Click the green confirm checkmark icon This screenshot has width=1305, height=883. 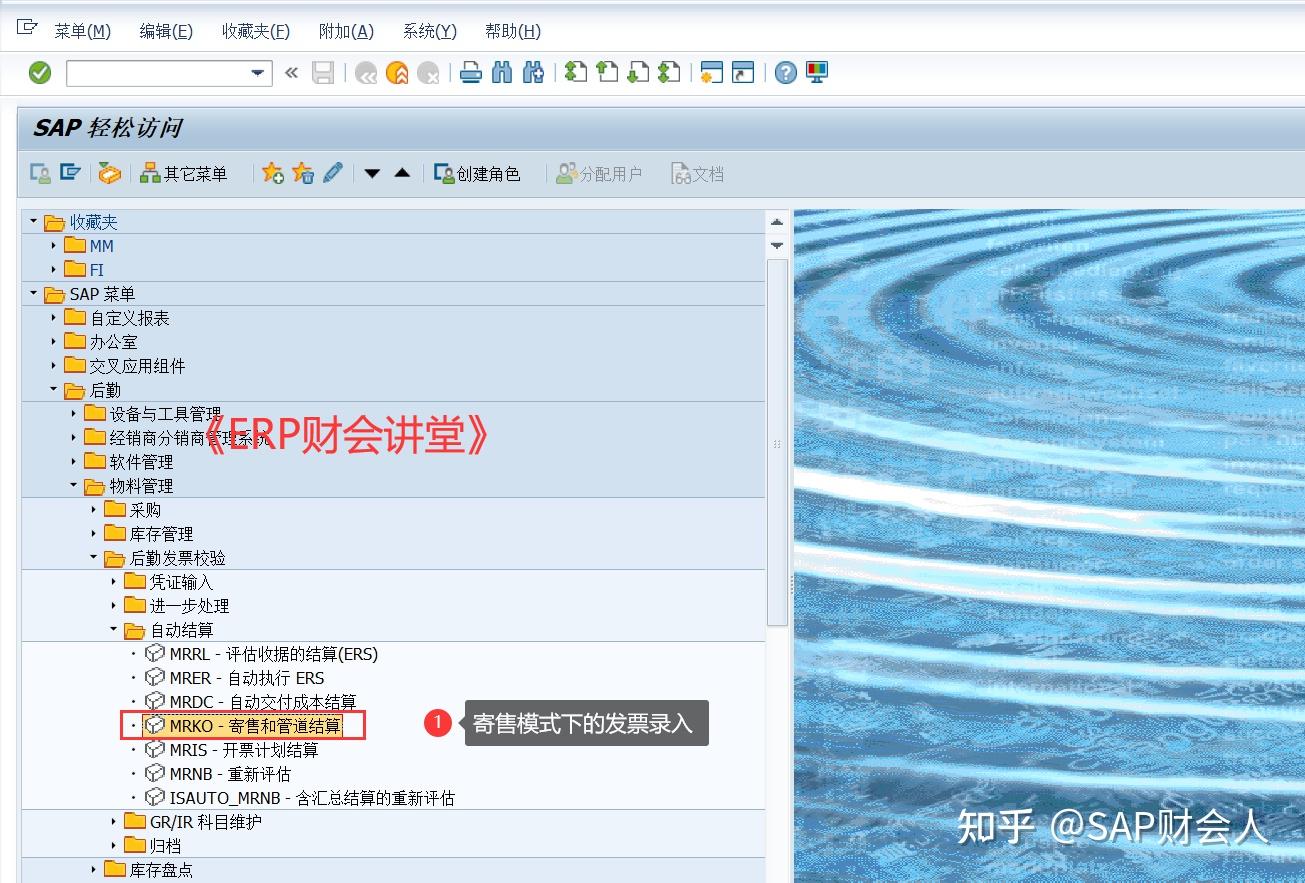(x=40, y=72)
